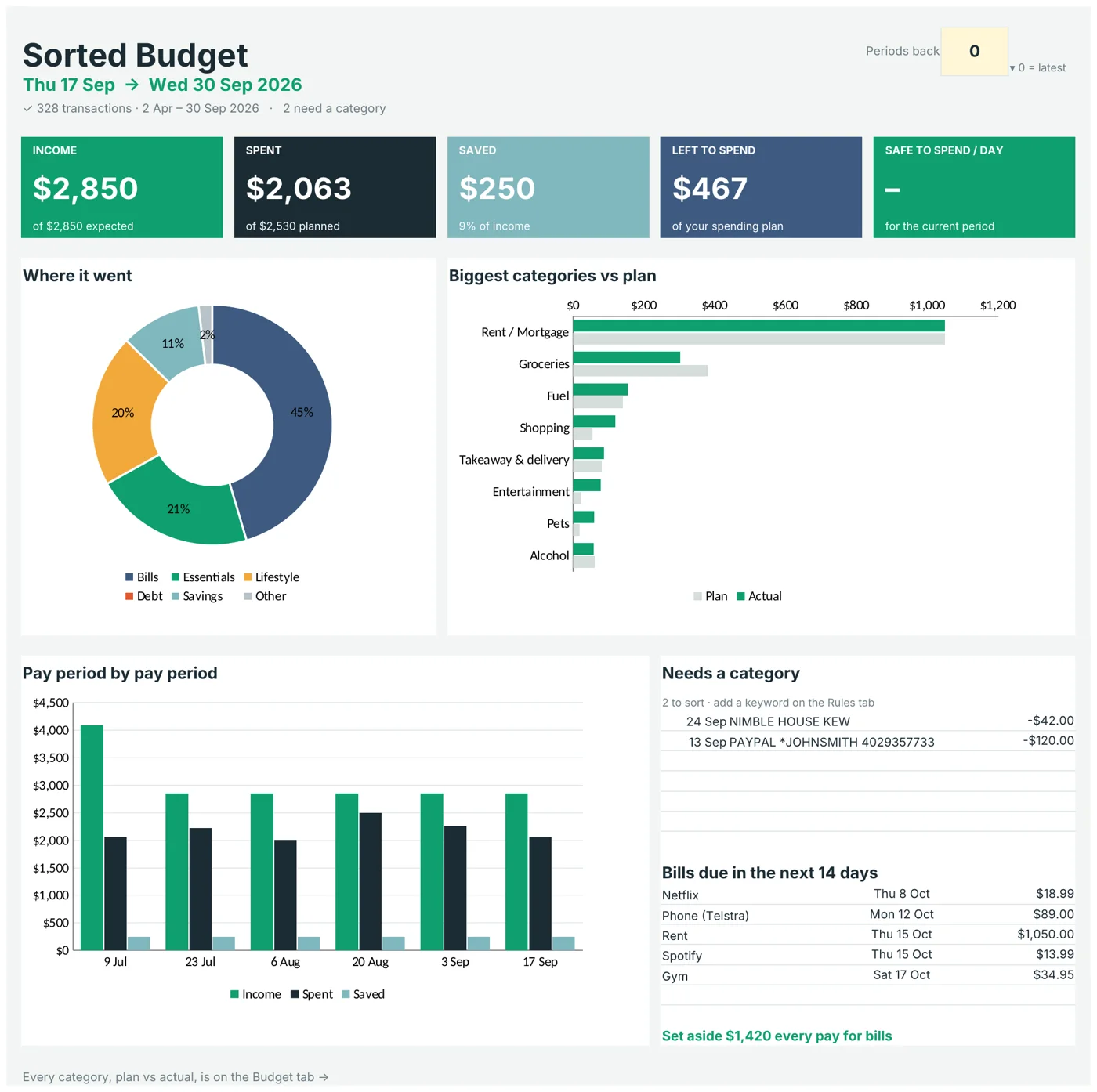
Task: Click the 21% Essentials donut slice
Action: click(x=179, y=508)
